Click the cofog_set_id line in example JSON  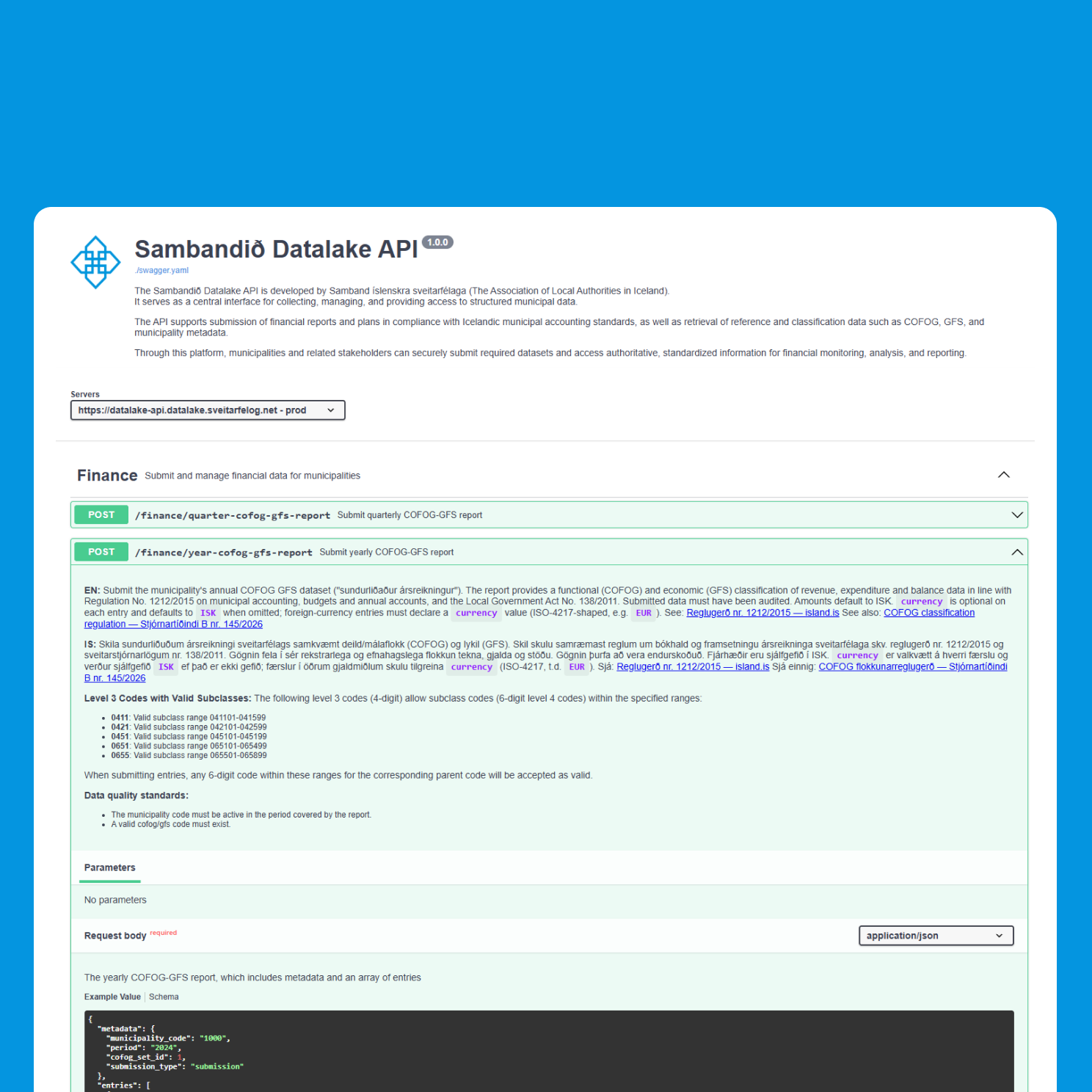coord(145,1058)
